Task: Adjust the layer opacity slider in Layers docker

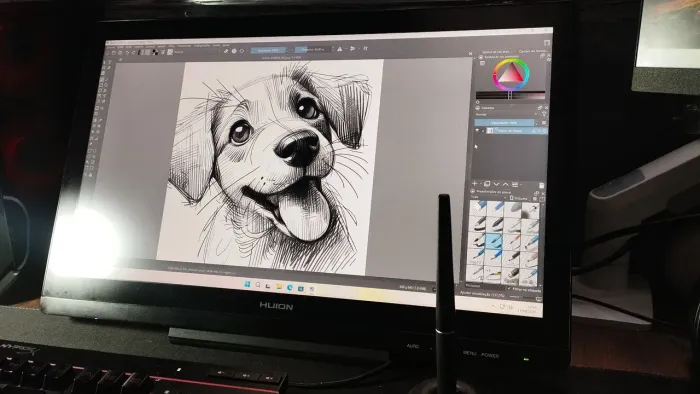Action: pyautogui.click(x=504, y=122)
